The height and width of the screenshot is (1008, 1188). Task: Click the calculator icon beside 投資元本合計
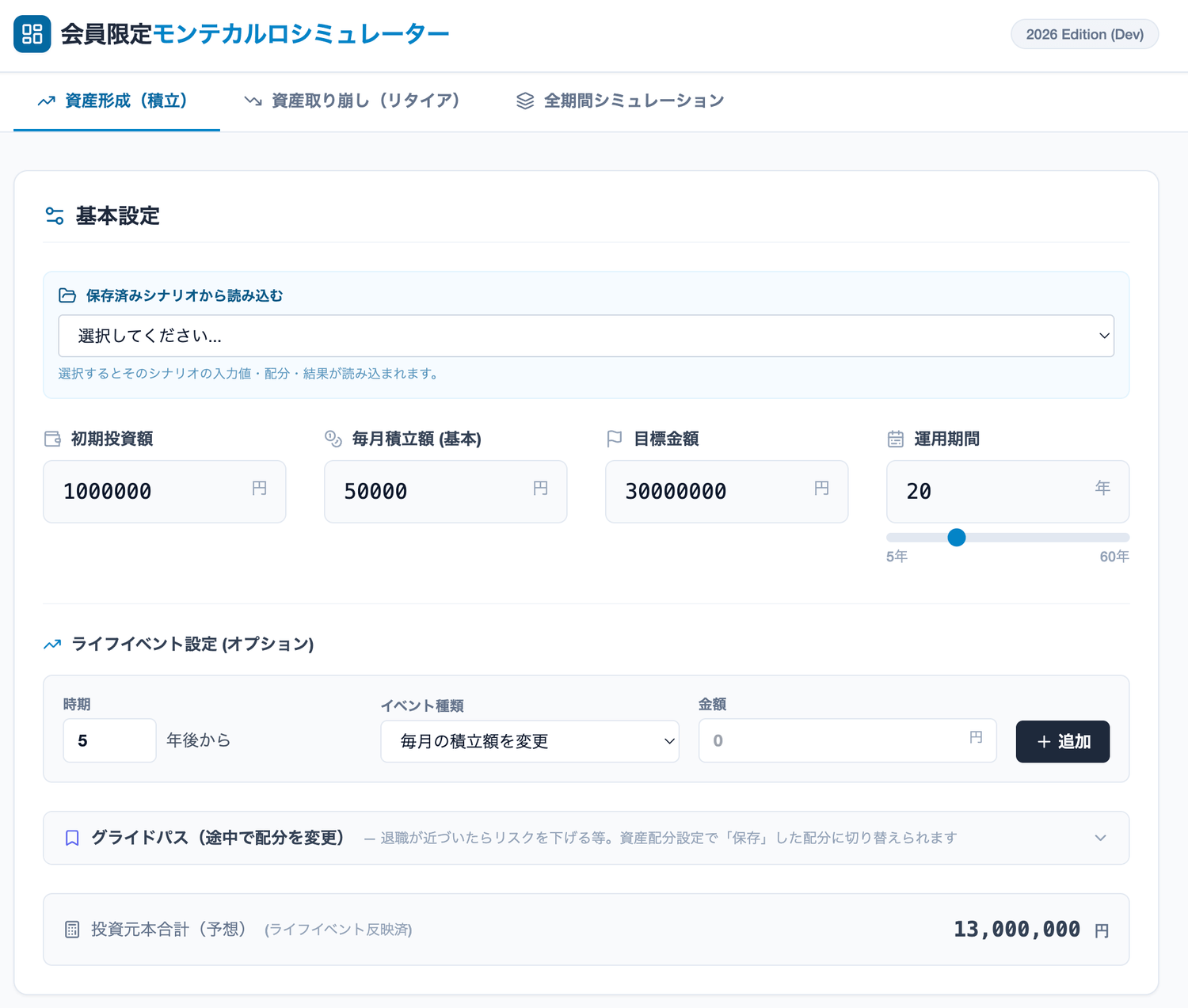72,930
